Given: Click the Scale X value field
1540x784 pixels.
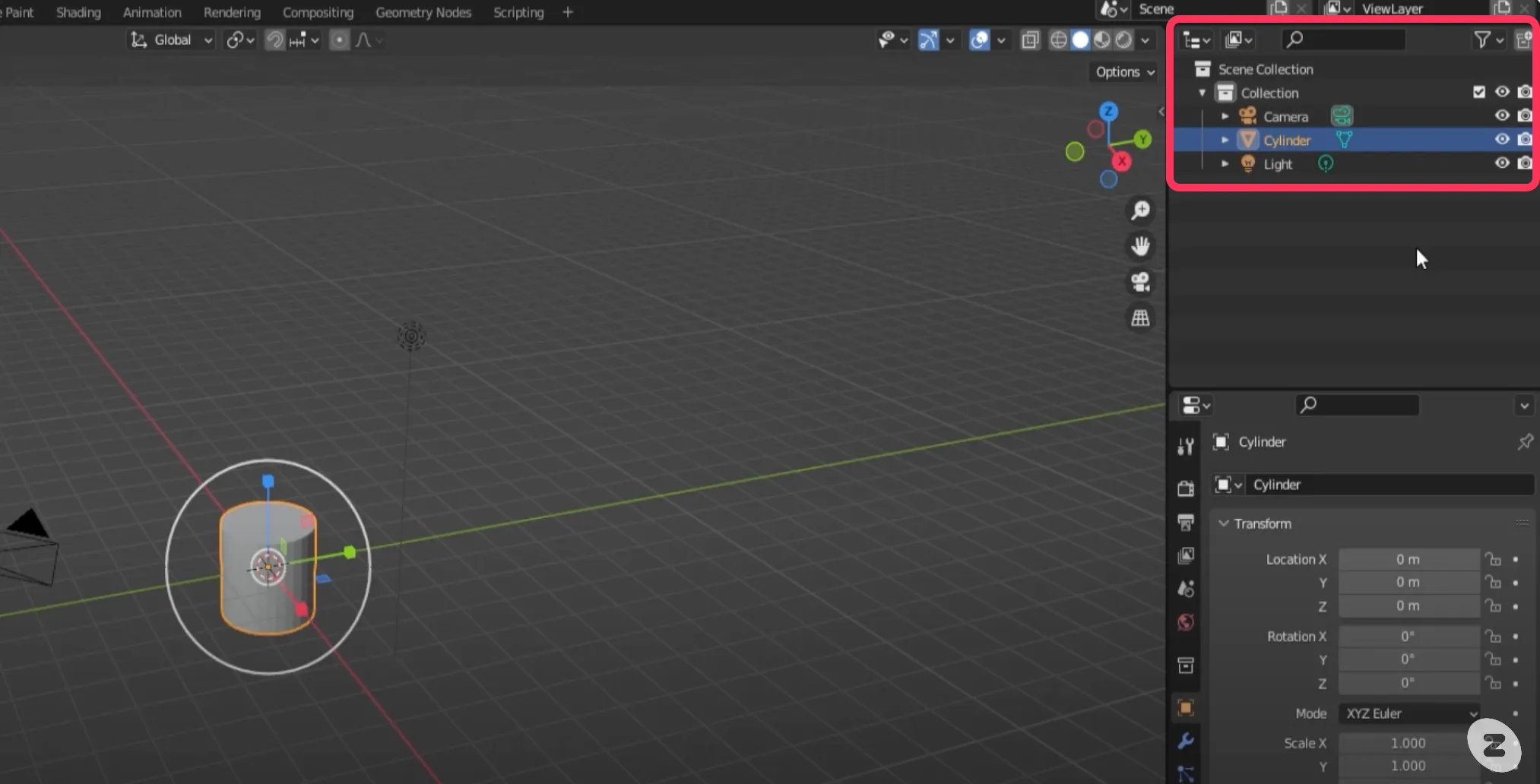Looking at the screenshot, I should pos(1408,743).
